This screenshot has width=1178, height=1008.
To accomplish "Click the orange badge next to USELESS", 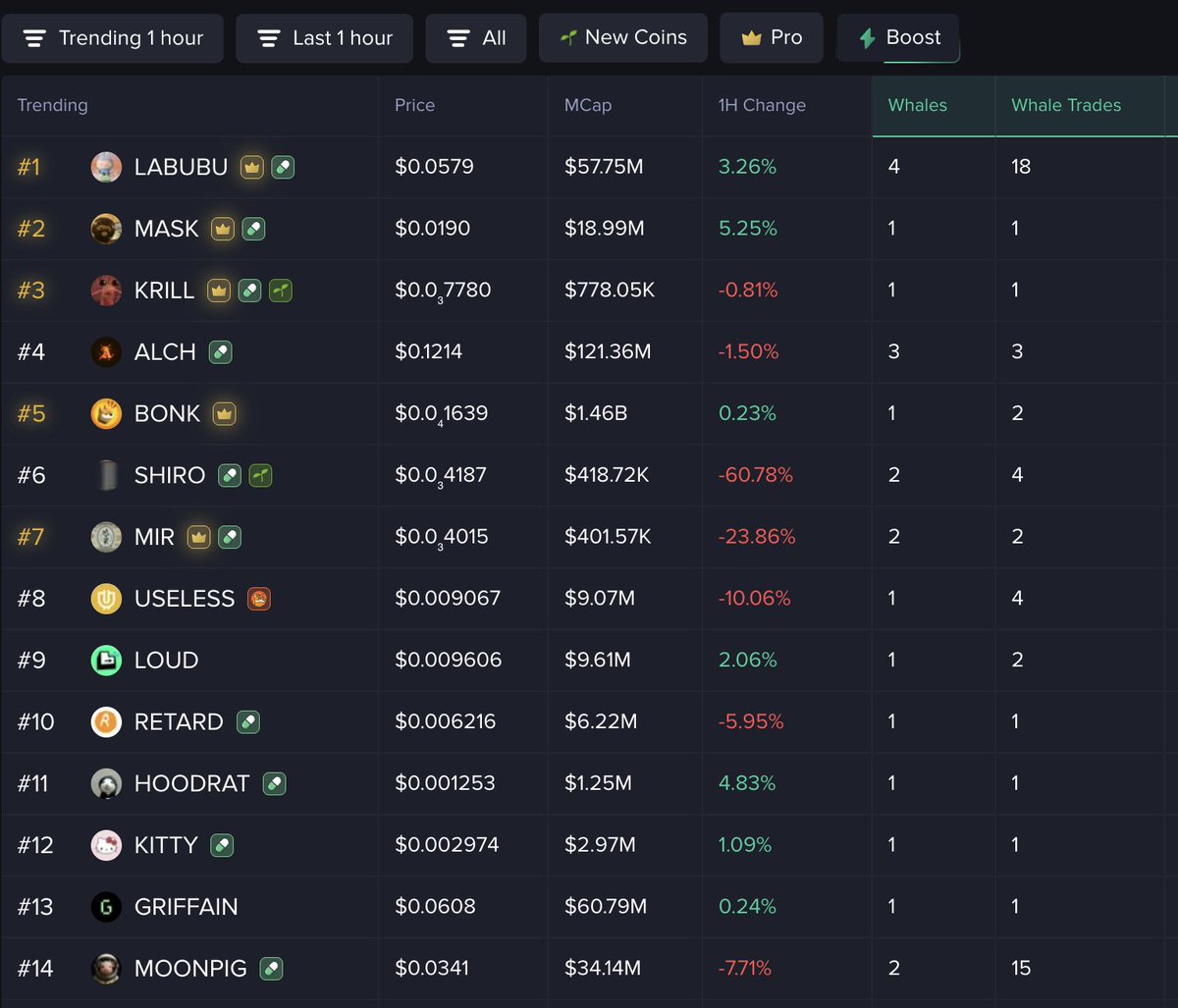I will tap(258, 599).
